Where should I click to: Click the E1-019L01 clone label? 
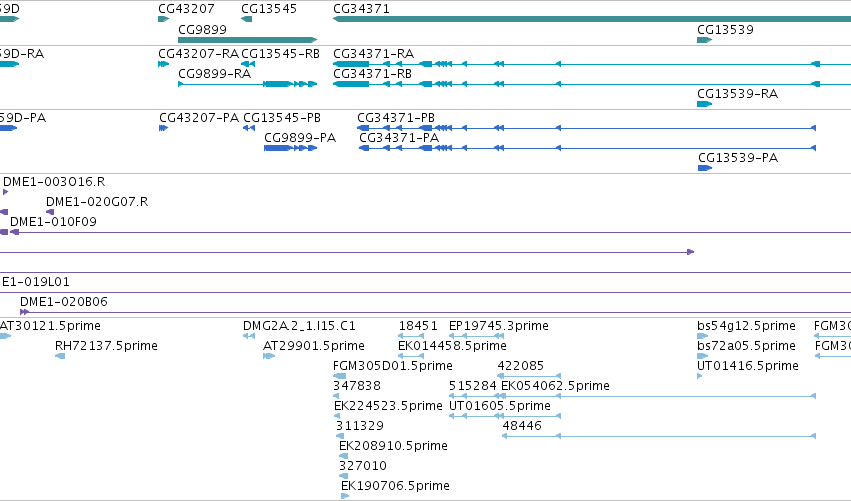(36, 282)
